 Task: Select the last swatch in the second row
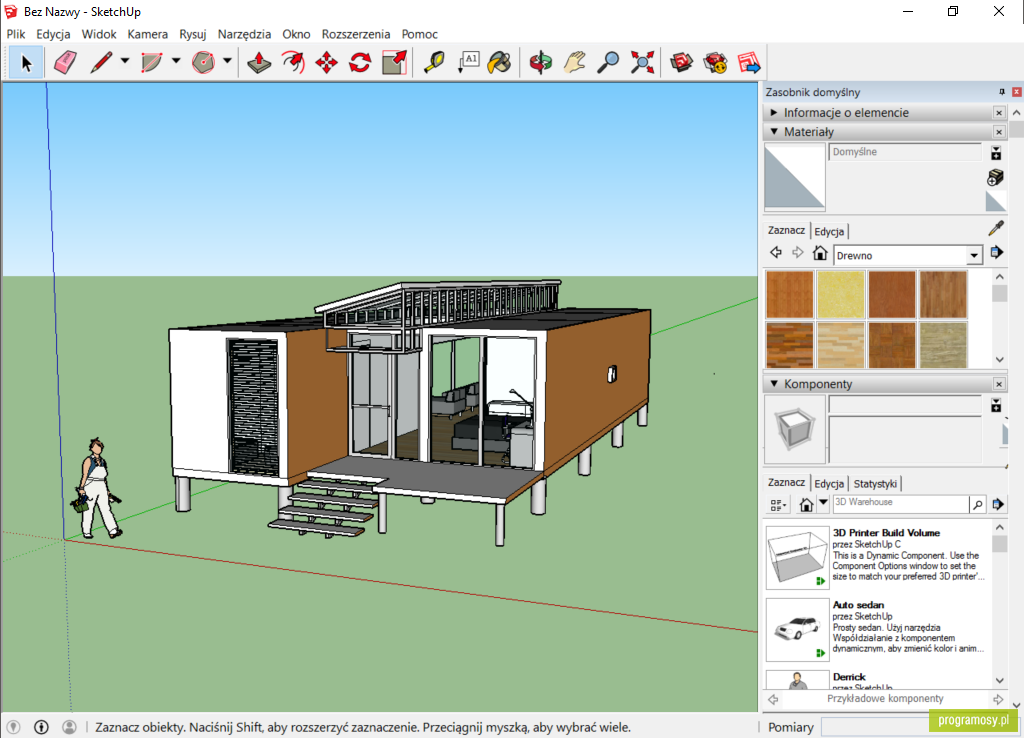[943, 345]
